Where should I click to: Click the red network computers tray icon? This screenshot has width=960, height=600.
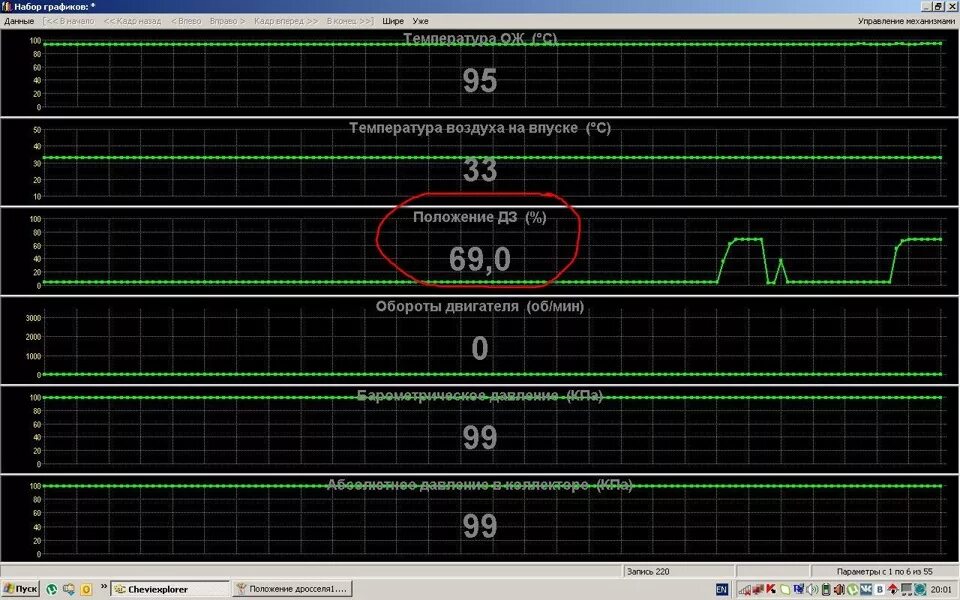pyautogui.click(x=758, y=590)
